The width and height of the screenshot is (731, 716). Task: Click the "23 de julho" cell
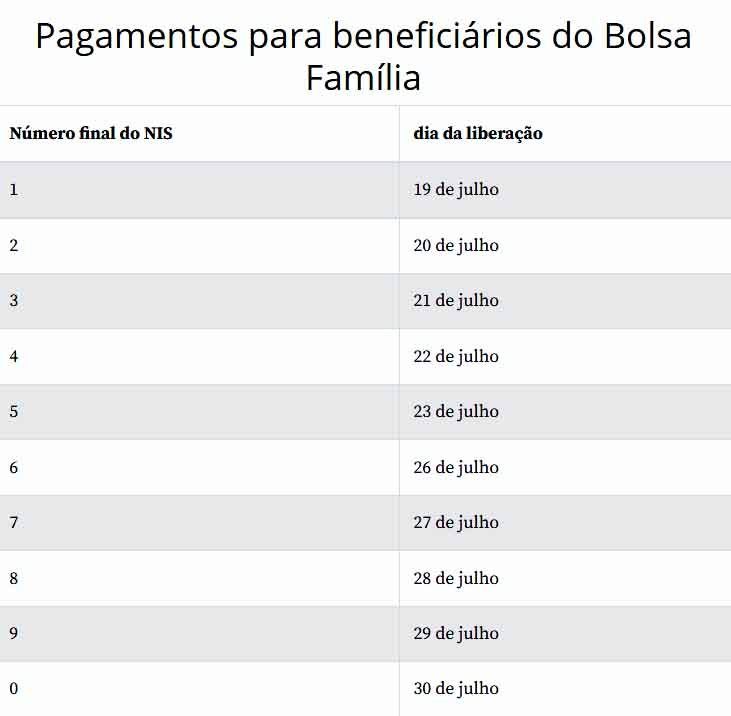(456, 411)
